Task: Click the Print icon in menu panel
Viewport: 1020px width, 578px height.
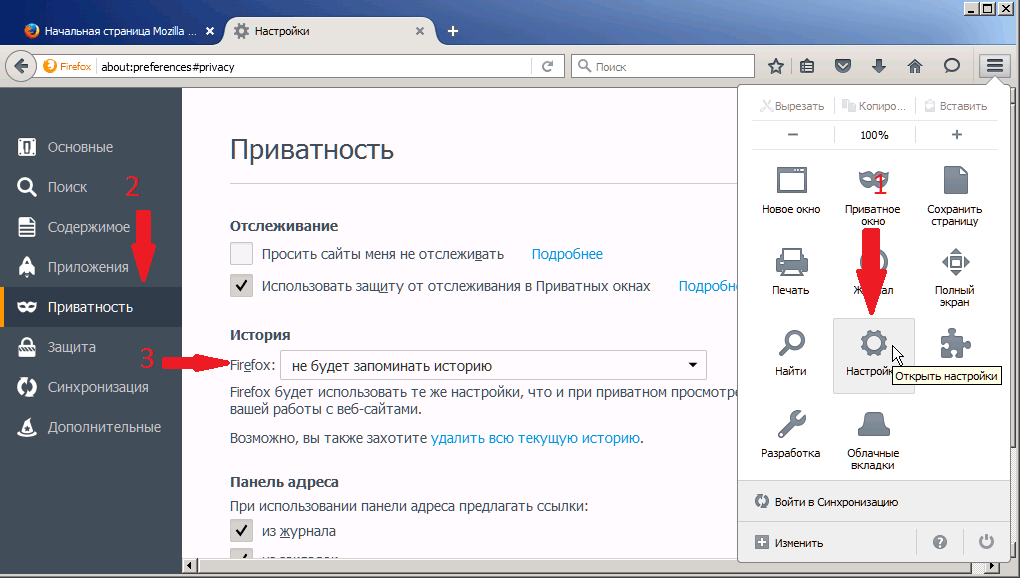Action: (790, 263)
